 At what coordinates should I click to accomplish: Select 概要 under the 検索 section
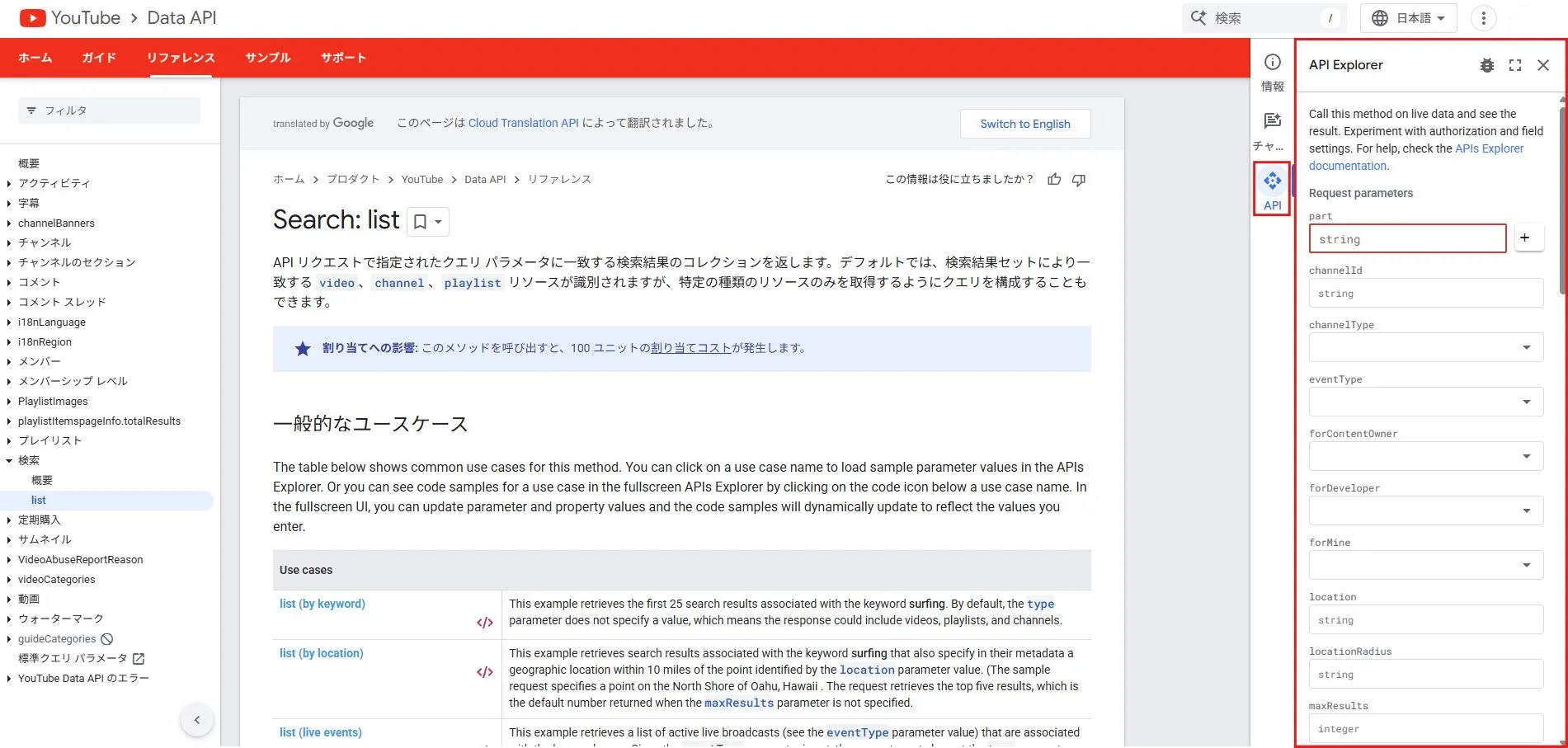coord(42,480)
